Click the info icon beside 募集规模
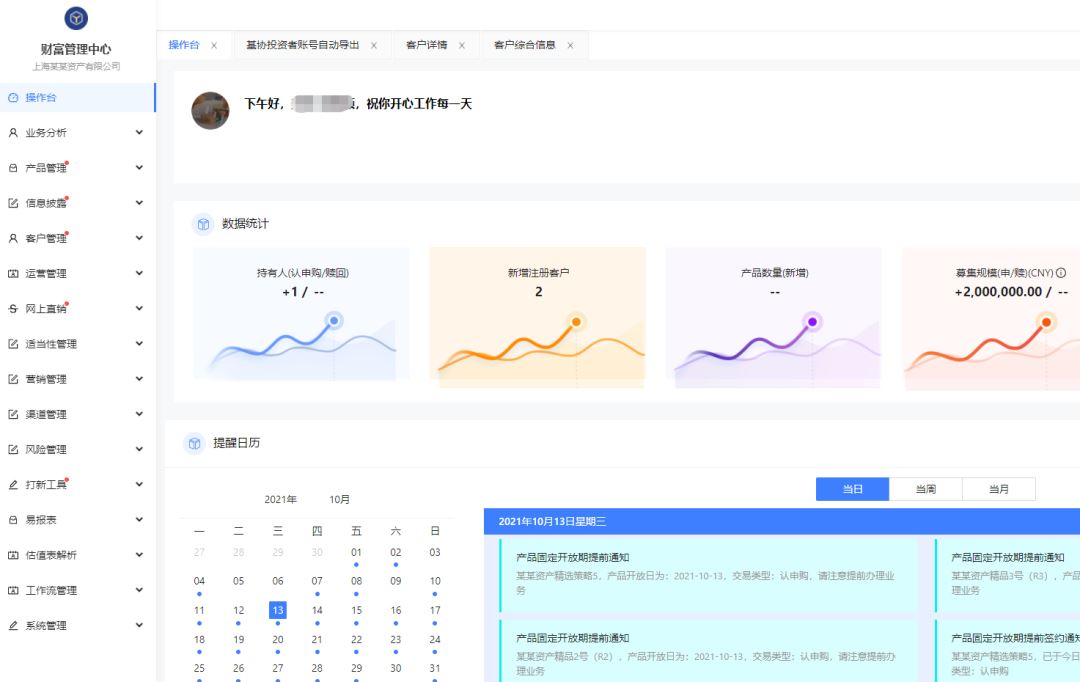The height and width of the screenshot is (682, 1080). tap(1061, 273)
